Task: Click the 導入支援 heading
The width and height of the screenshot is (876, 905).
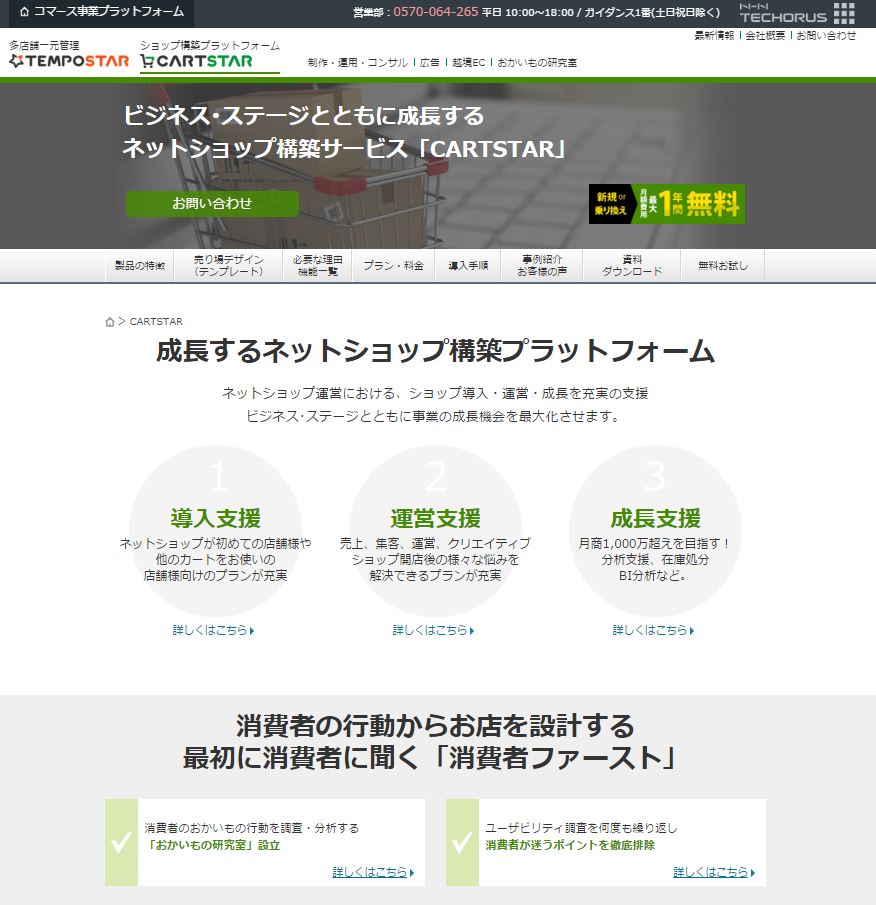Action: (x=216, y=518)
